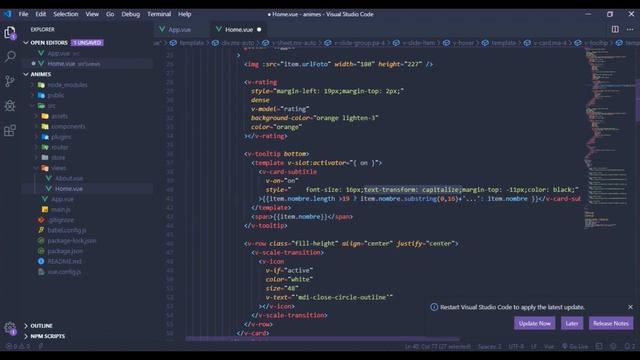Open the Manage gear settings menu
Image resolution: width=640 pixels, height=360 pixels.
click(x=10, y=328)
